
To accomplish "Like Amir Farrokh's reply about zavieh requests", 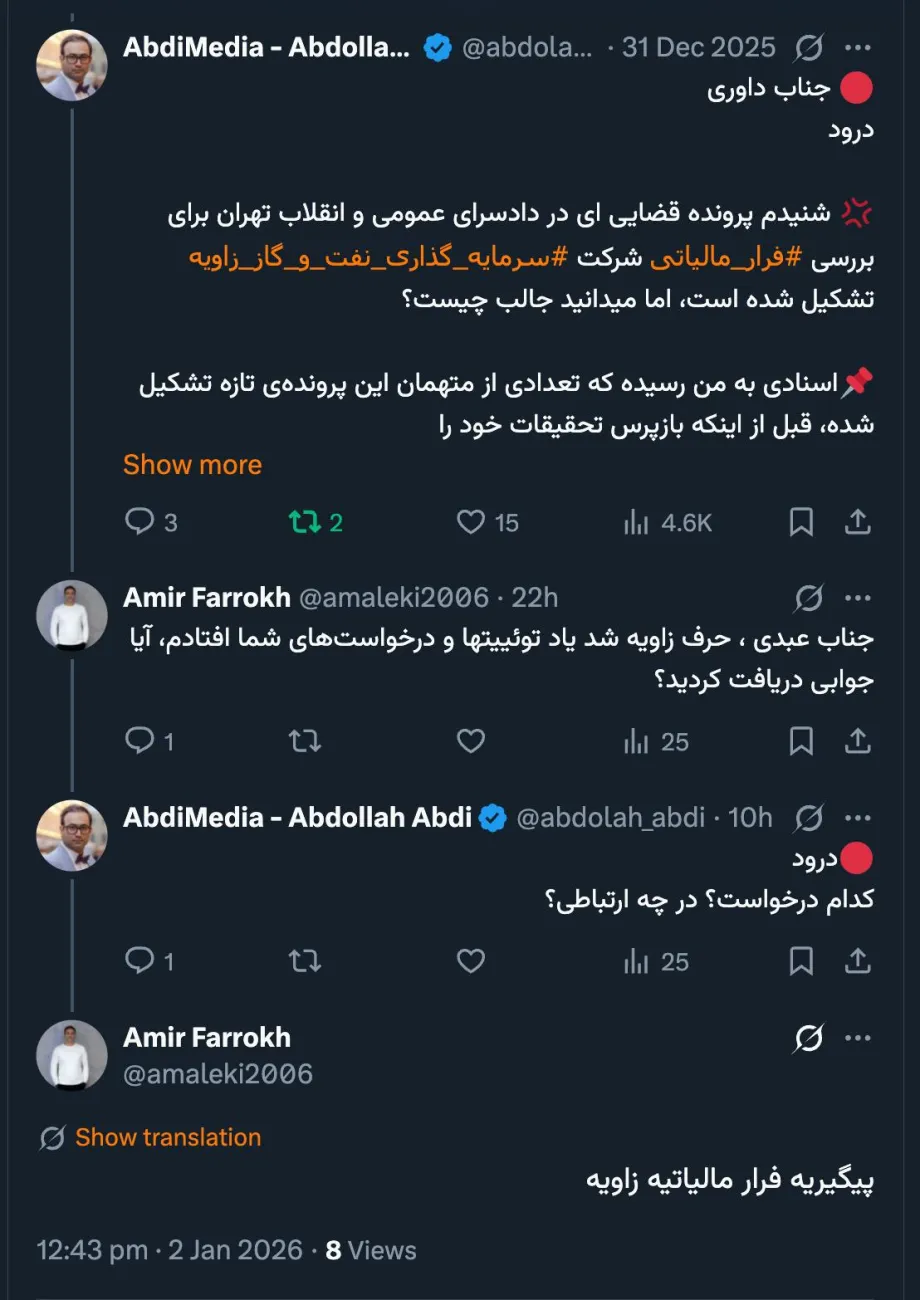I will (x=470, y=741).
